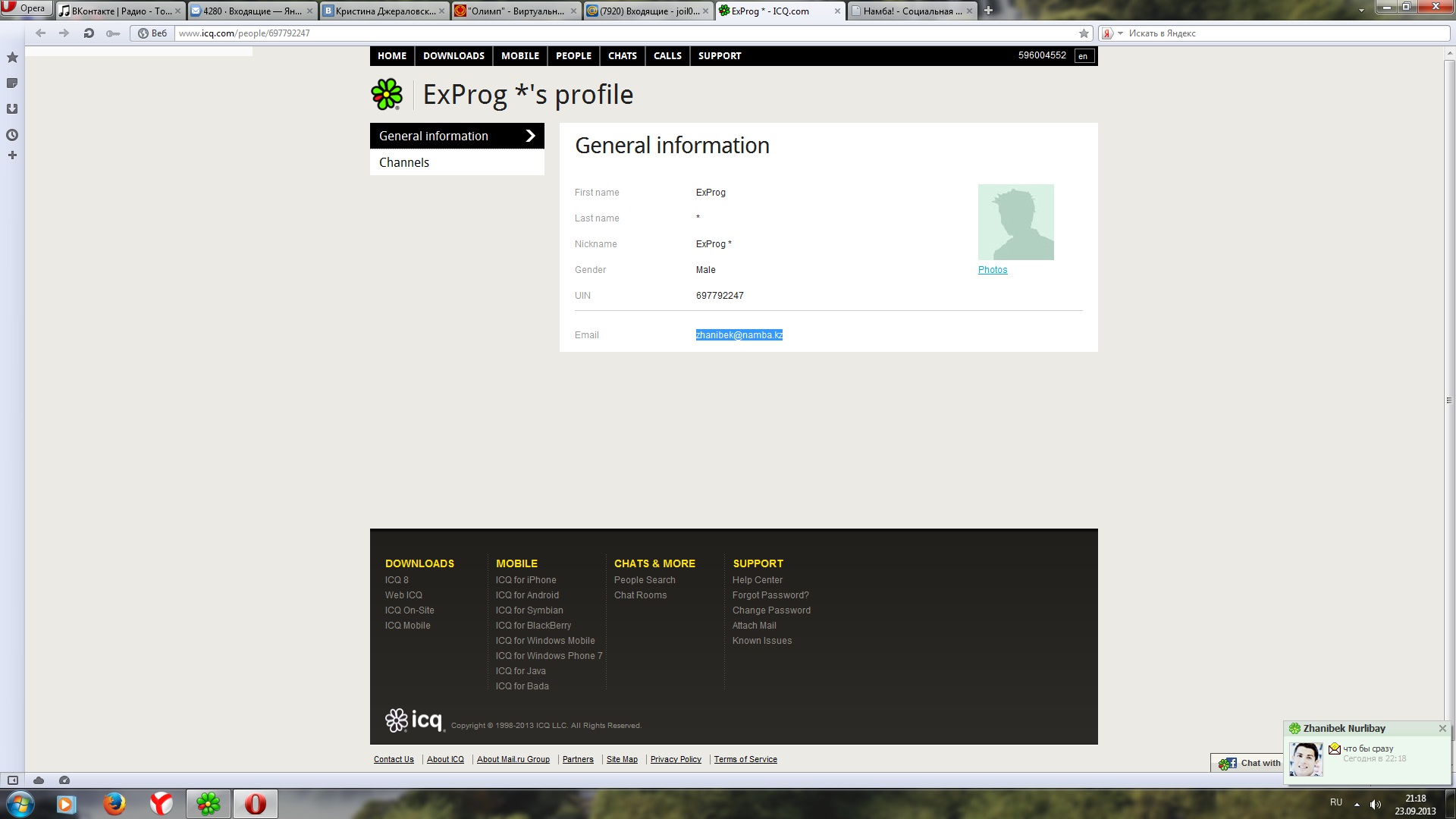This screenshot has height=819, width=1456.
Task: Add panel with sidebar plus icon
Action: pos(12,155)
